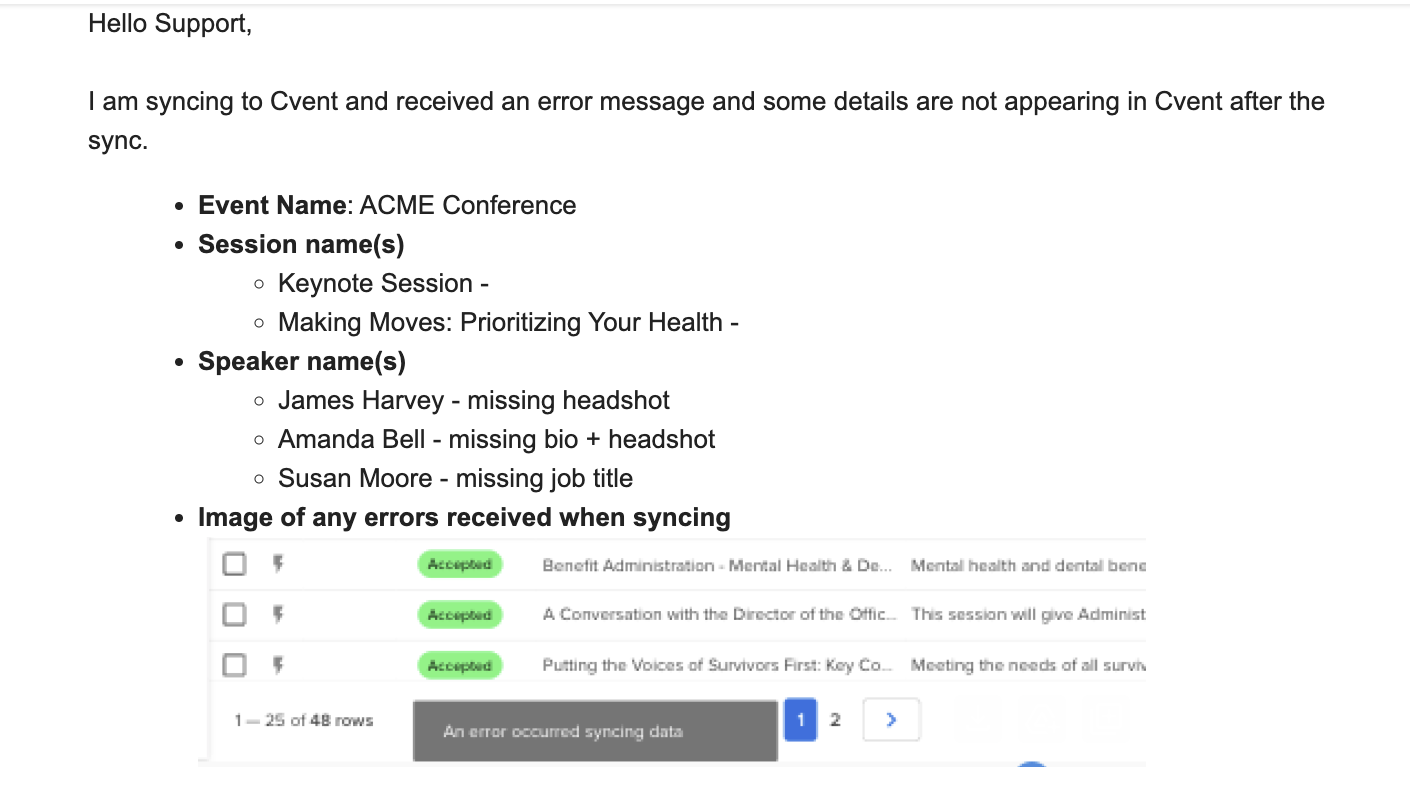The width and height of the screenshot is (1410, 812).
Task: Open Putting the Voices of Survivors First session
Action: [717, 665]
